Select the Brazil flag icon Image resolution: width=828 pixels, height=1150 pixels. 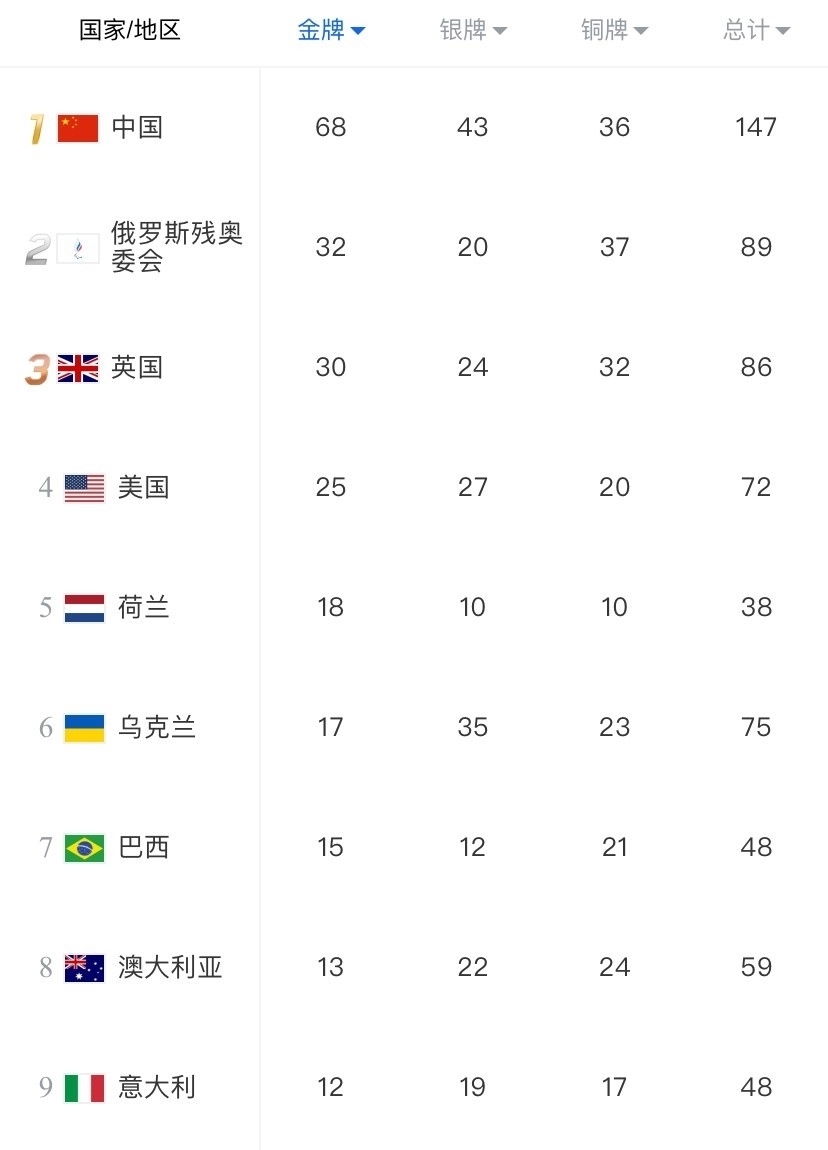point(84,849)
